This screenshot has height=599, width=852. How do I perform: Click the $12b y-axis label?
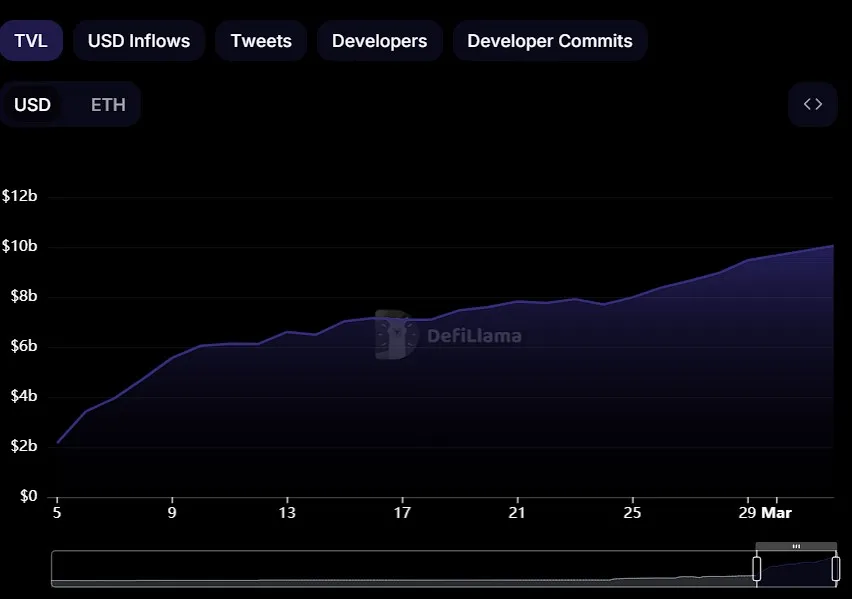[x=20, y=196]
